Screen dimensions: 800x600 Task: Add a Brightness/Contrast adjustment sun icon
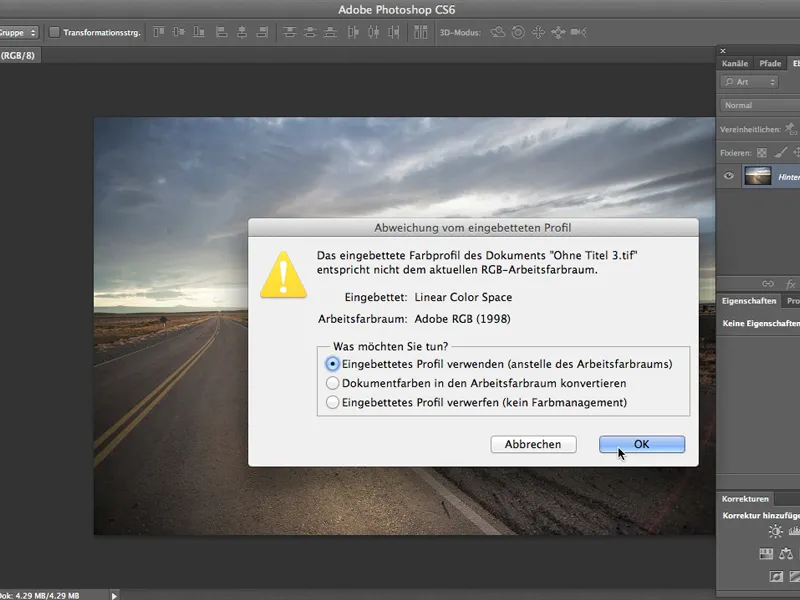(x=776, y=531)
